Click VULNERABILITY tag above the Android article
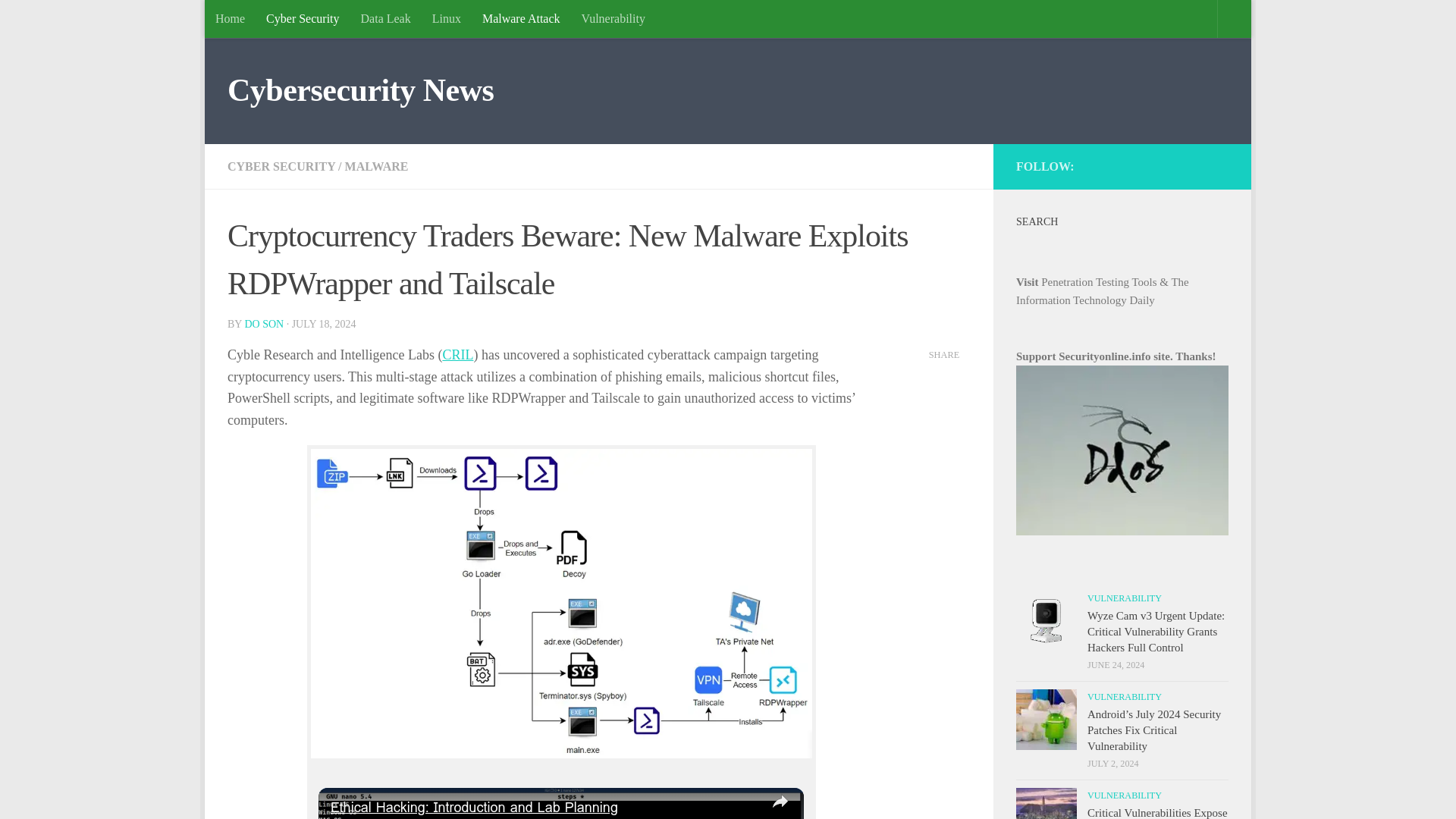The image size is (1456, 819). click(x=1125, y=697)
